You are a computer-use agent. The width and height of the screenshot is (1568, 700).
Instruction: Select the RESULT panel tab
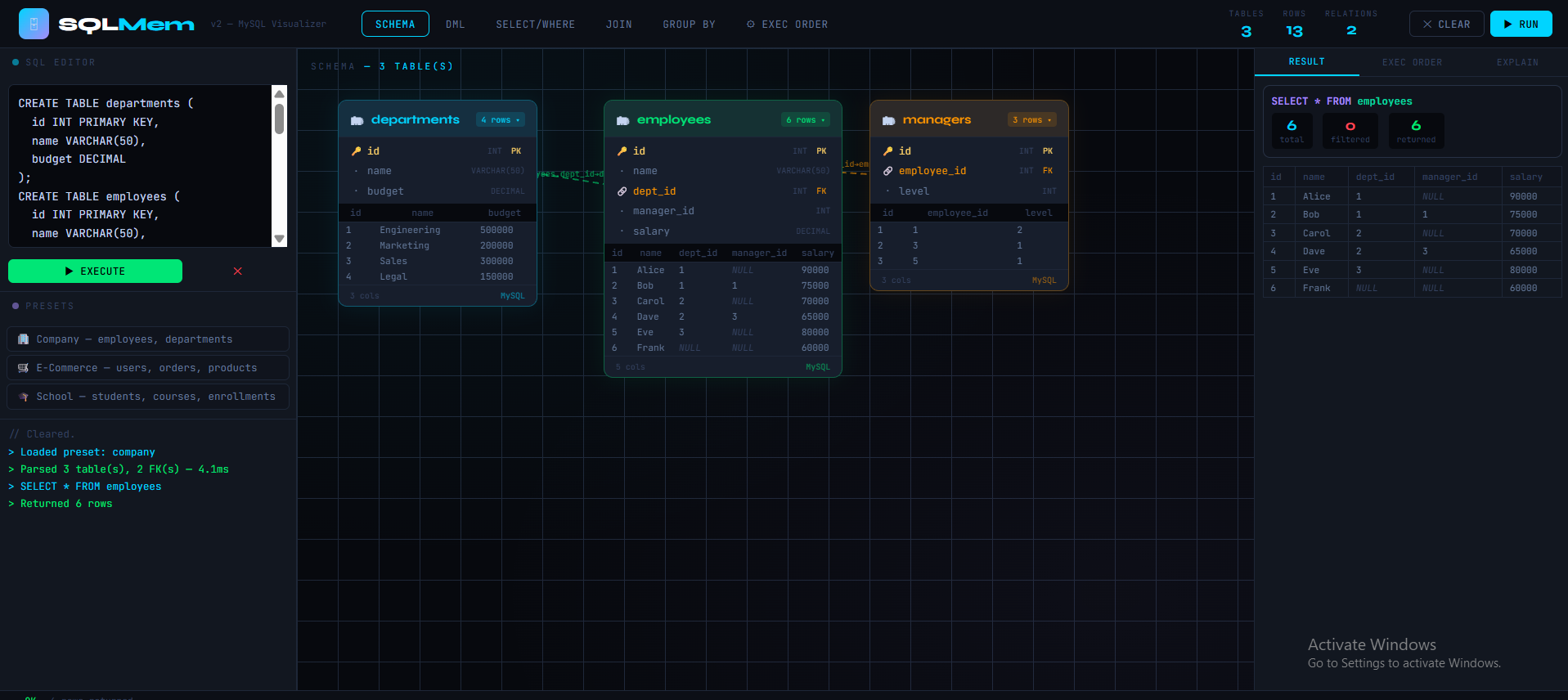point(1306,62)
